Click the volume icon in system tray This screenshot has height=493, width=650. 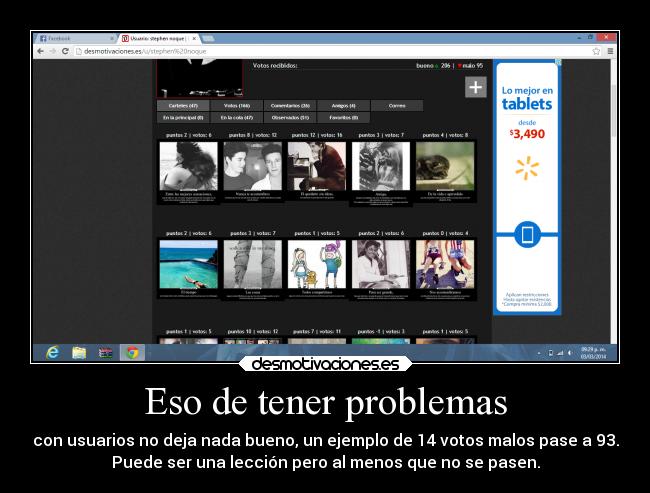coord(570,353)
